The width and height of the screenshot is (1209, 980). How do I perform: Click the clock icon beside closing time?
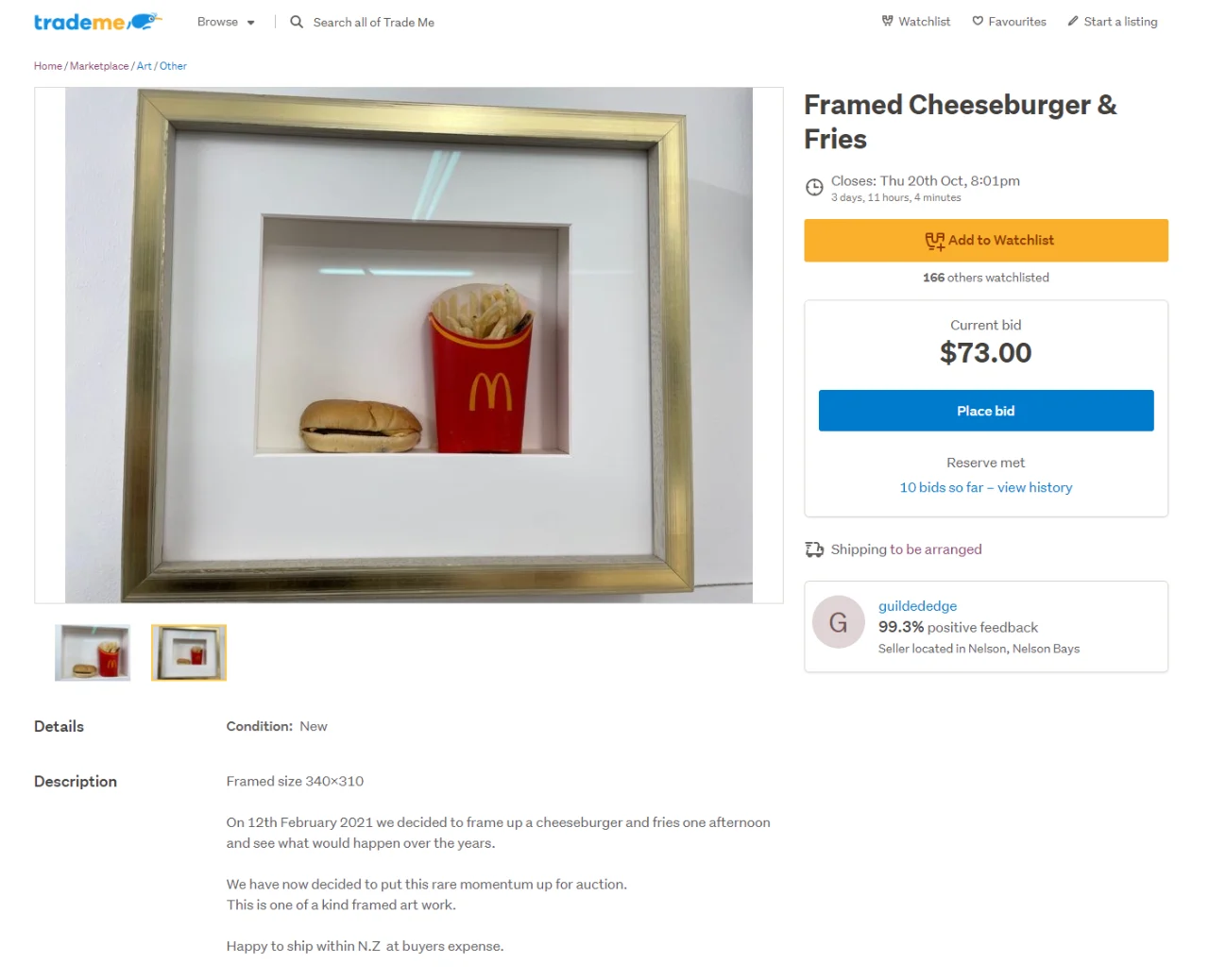coord(814,187)
